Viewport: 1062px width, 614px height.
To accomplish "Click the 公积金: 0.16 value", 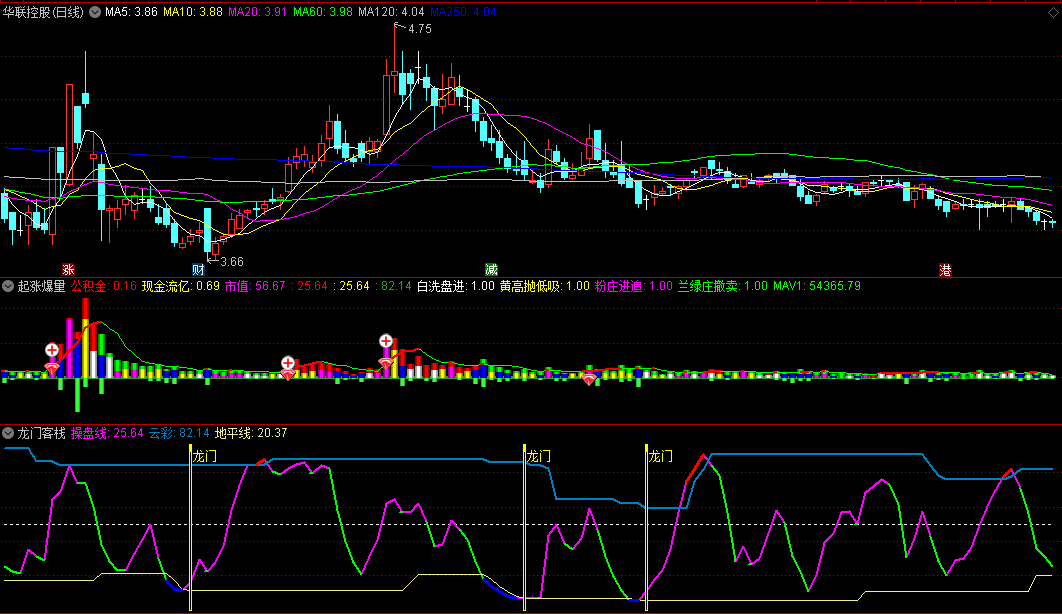I will click(x=104, y=286).
